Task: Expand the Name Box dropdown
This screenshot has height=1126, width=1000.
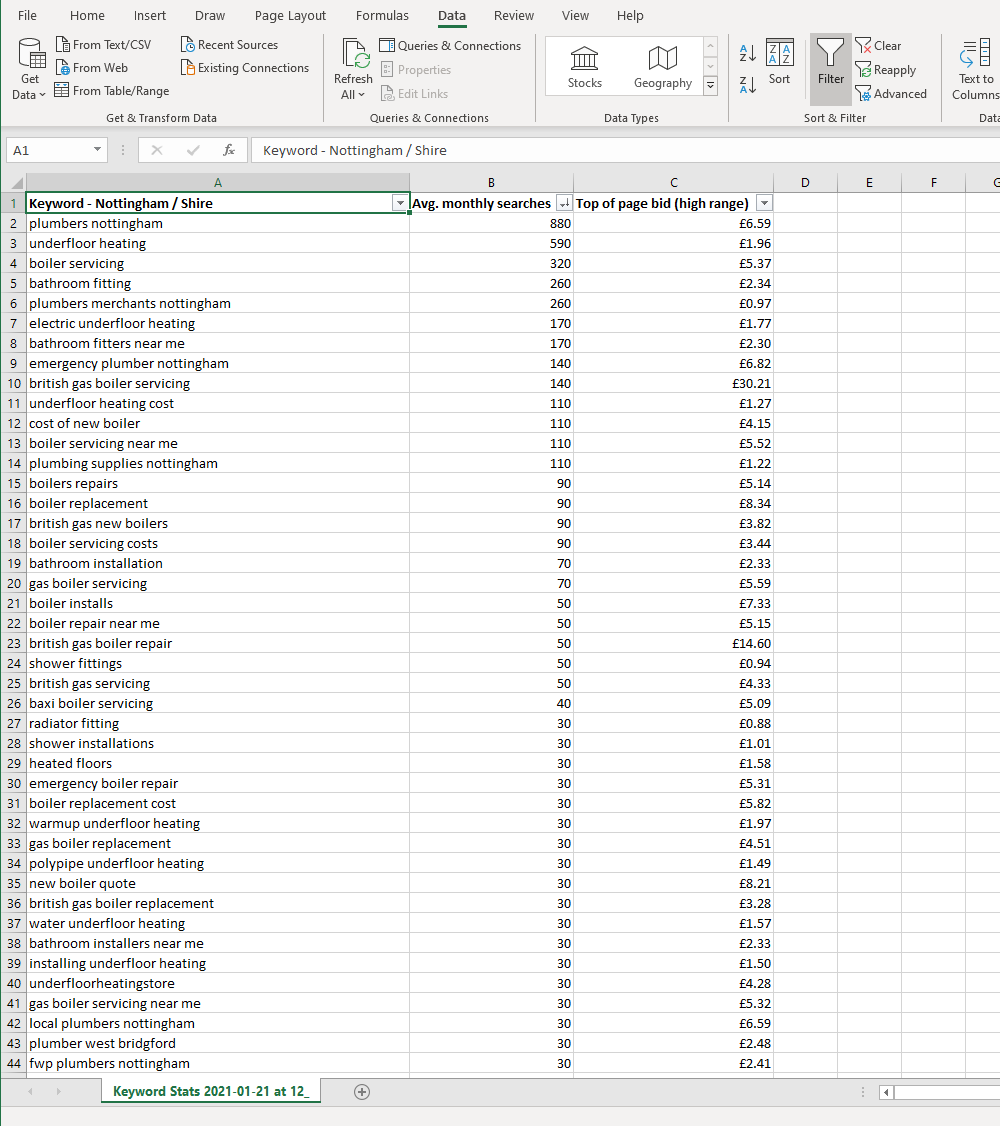Action: coord(97,149)
